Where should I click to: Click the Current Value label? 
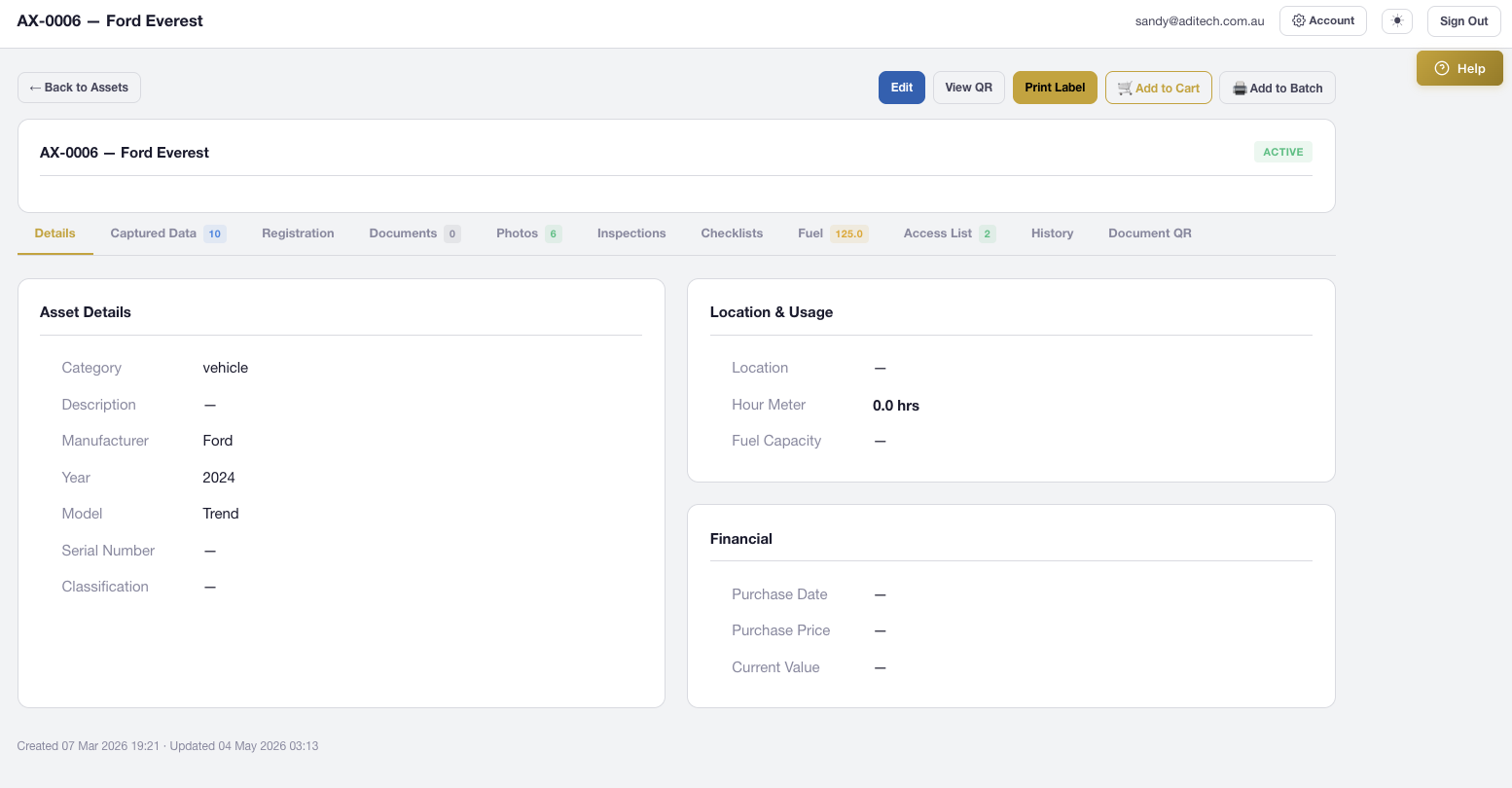775,667
